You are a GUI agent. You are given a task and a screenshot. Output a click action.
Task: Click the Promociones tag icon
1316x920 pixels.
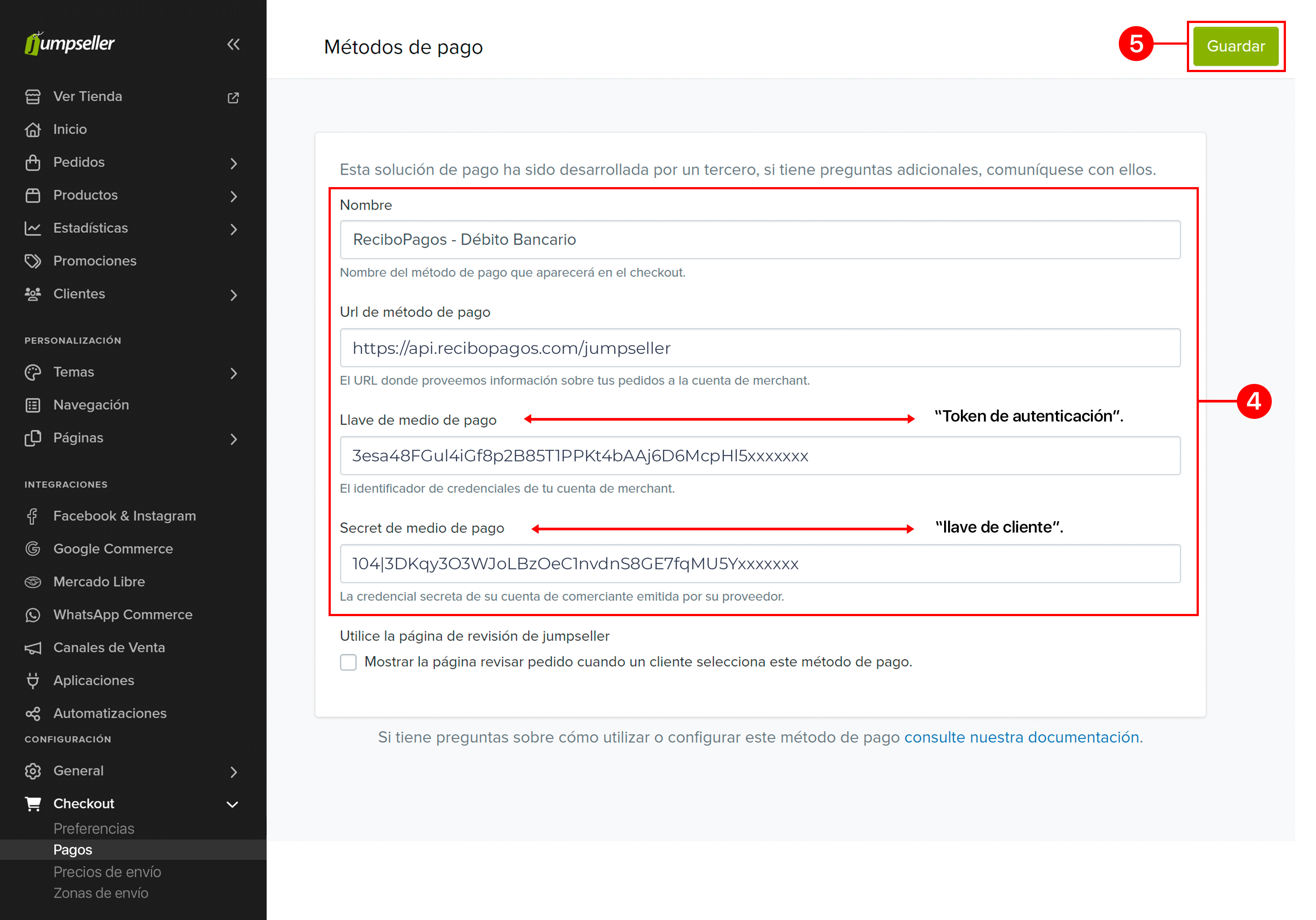pyautogui.click(x=33, y=261)
